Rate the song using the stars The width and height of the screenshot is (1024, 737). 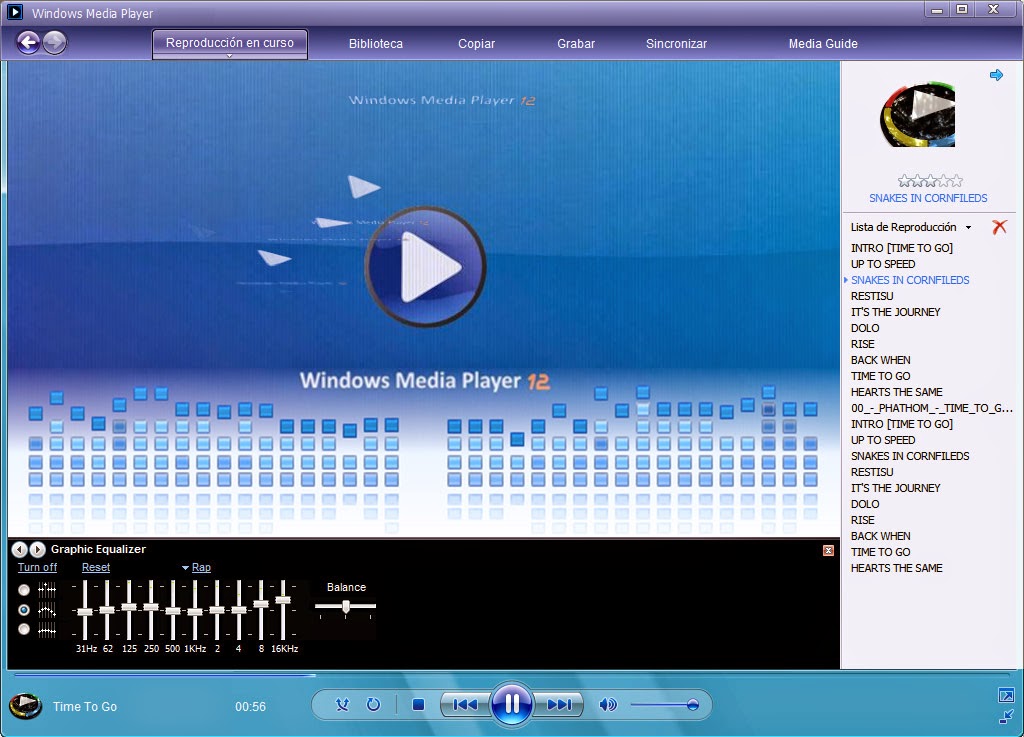pyautogui.click(x=930, y=181)
